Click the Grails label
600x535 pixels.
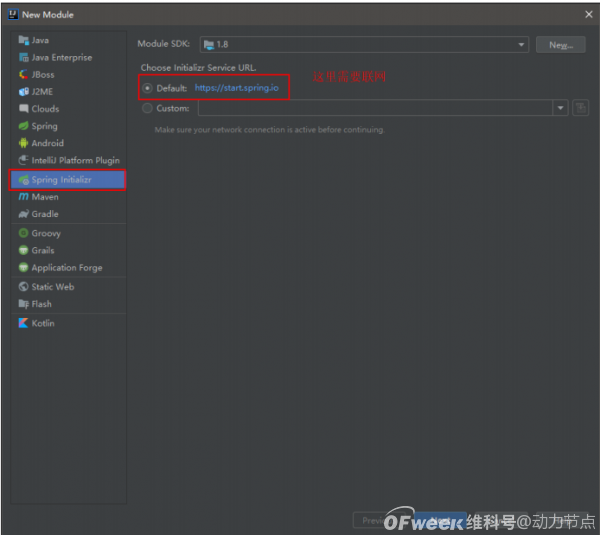coord(43,250)
